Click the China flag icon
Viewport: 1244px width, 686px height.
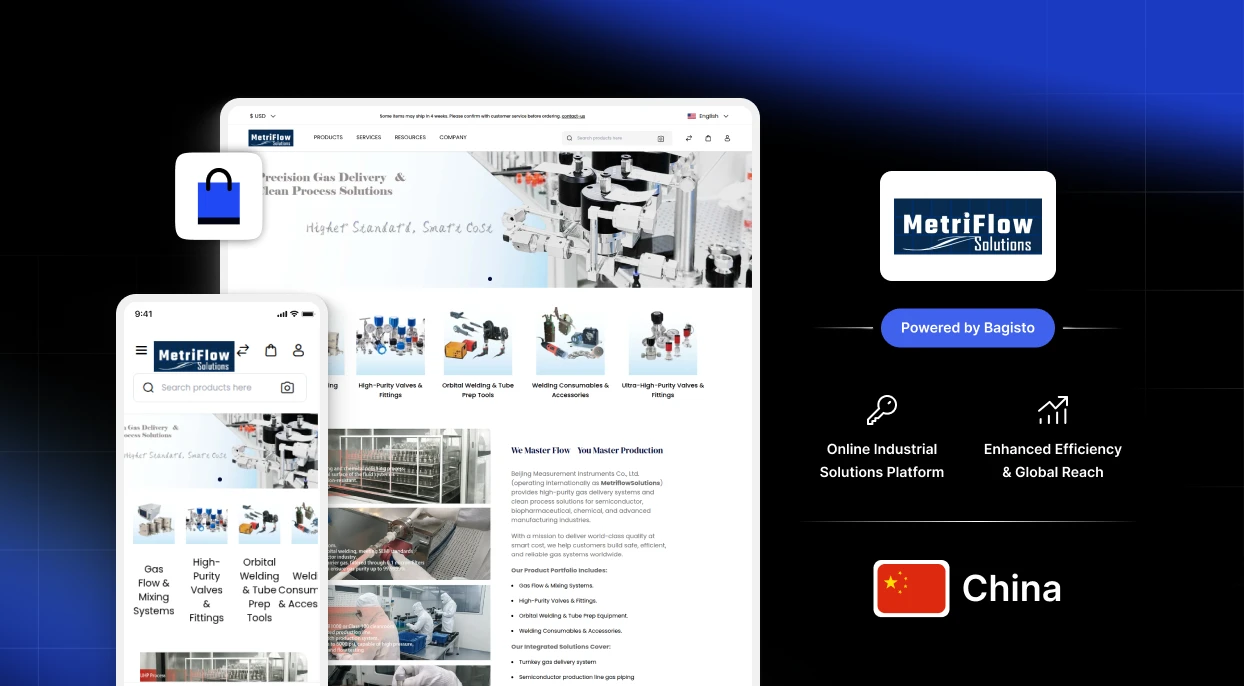[x=911, y=588]
